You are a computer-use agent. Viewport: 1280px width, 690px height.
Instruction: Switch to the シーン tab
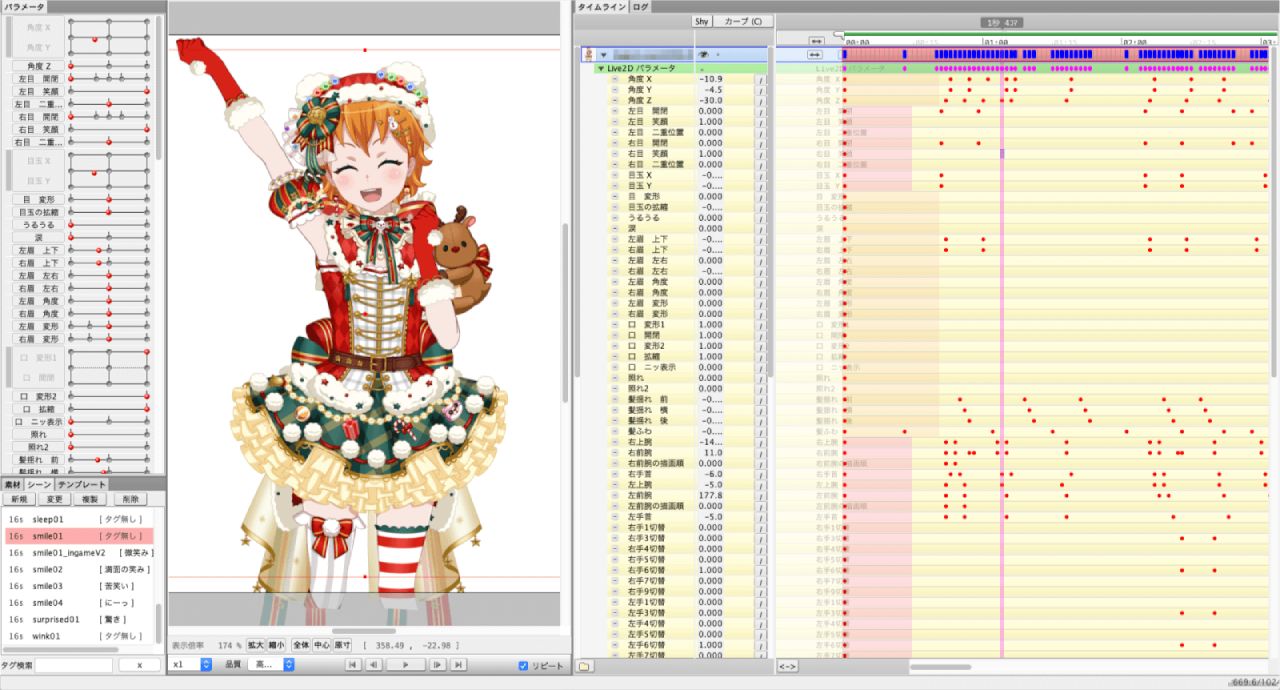(39, 484)
